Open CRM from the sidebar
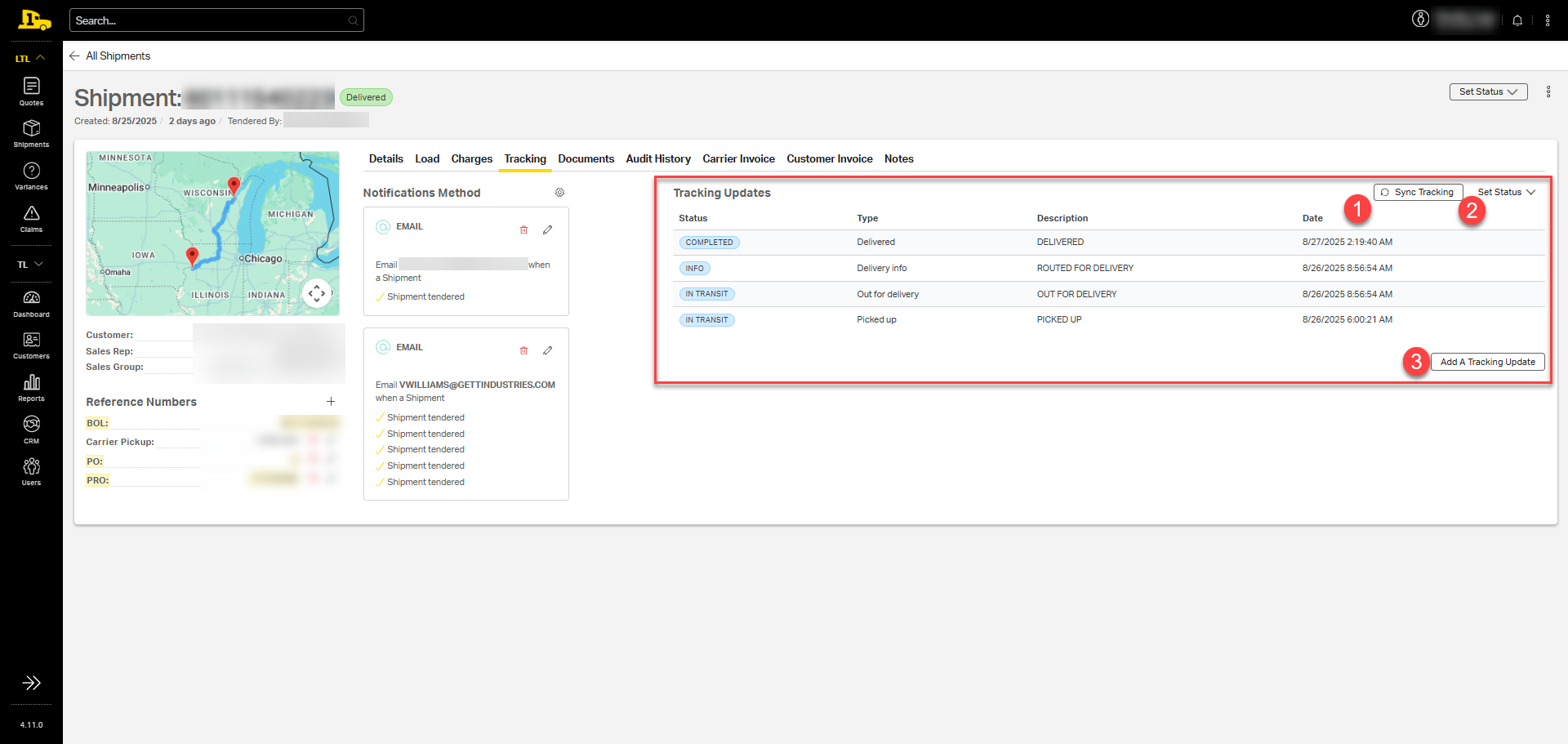1568x744 pixels. 31,429
